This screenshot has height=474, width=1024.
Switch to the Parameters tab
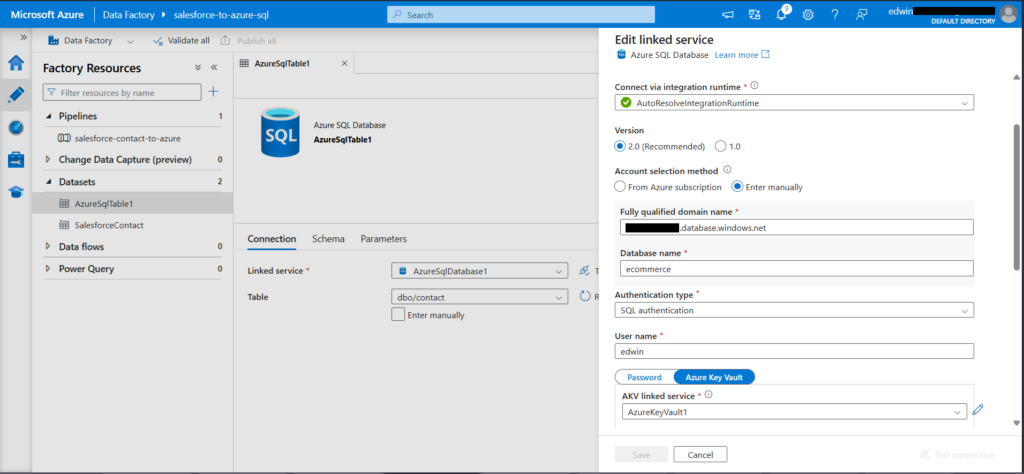(383, 239)
